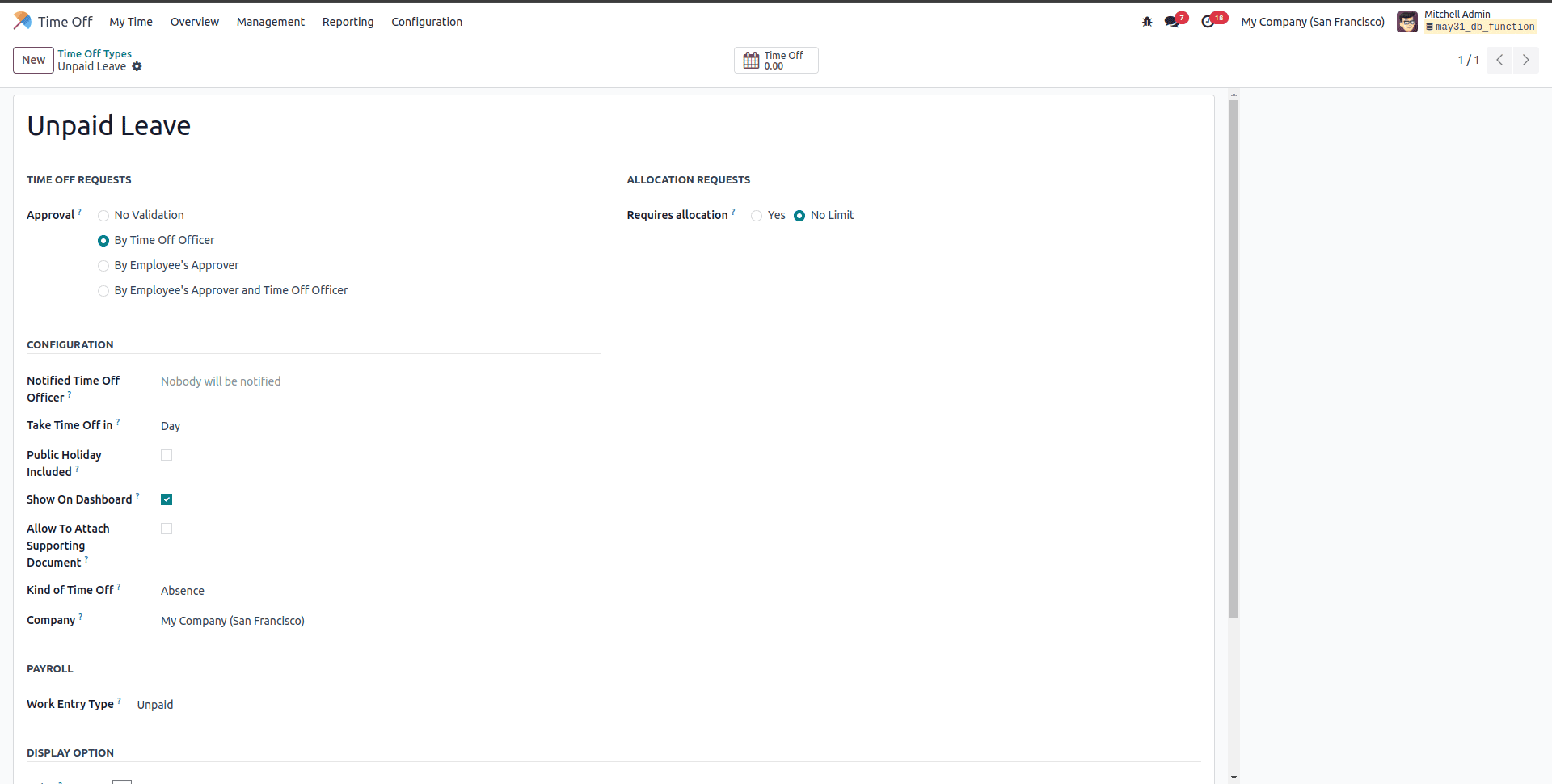Open the debug bug icon menu
1552x784 pixels.
coord(1147,22)
